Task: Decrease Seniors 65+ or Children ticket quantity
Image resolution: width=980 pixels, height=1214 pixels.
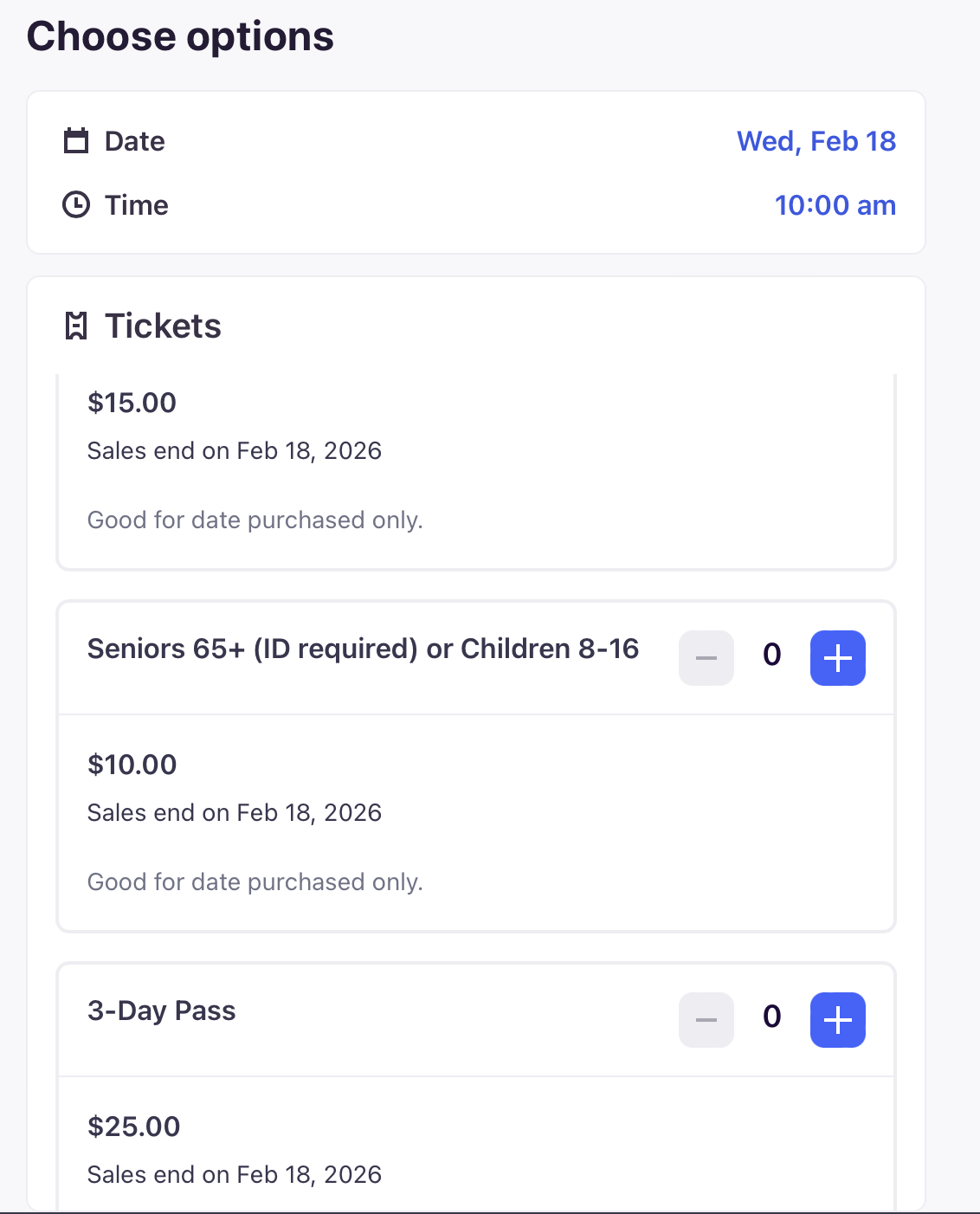Action: 706,658
